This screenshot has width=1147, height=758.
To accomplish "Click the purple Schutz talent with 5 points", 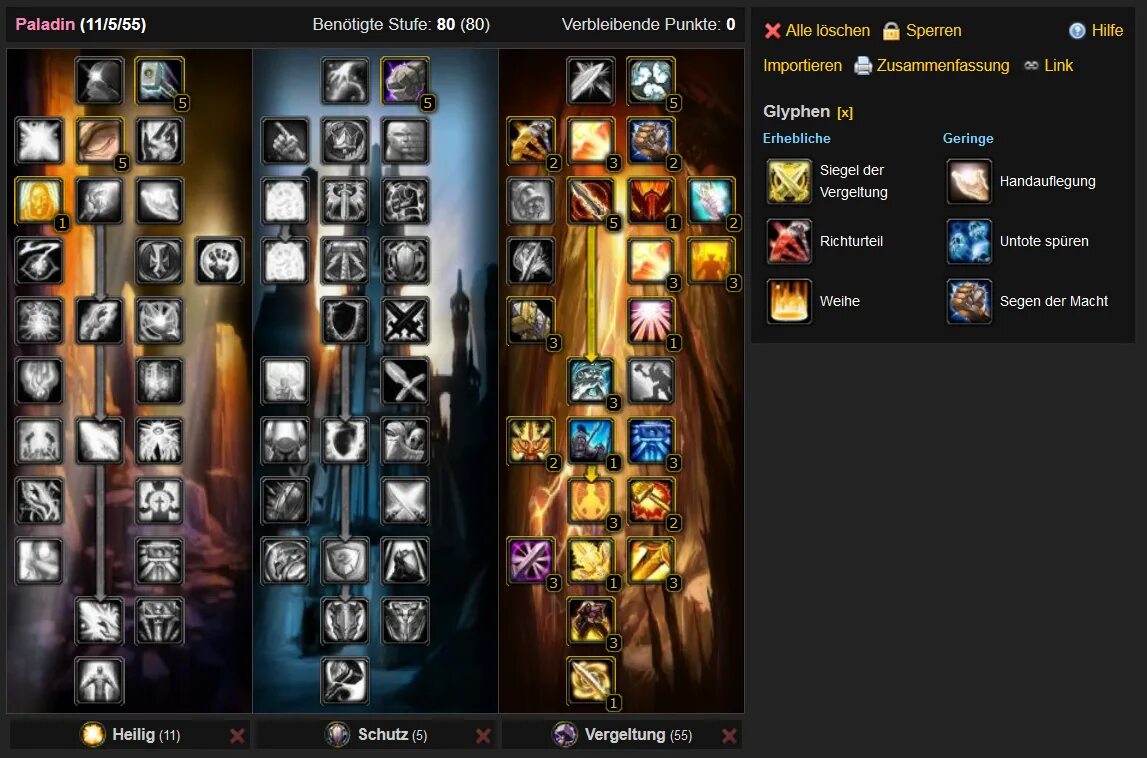I will point(405,80).
